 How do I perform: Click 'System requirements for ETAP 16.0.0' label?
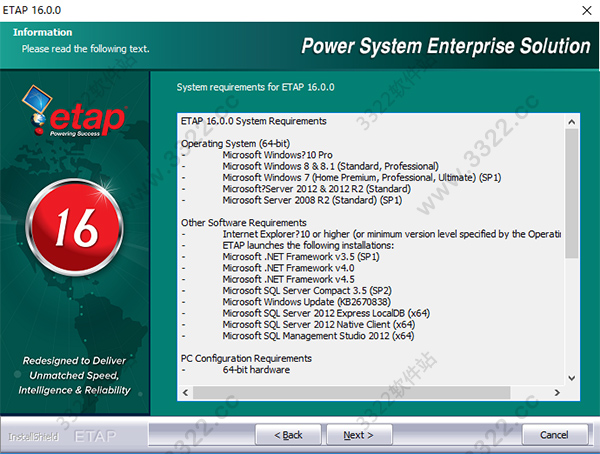(255, 87)
